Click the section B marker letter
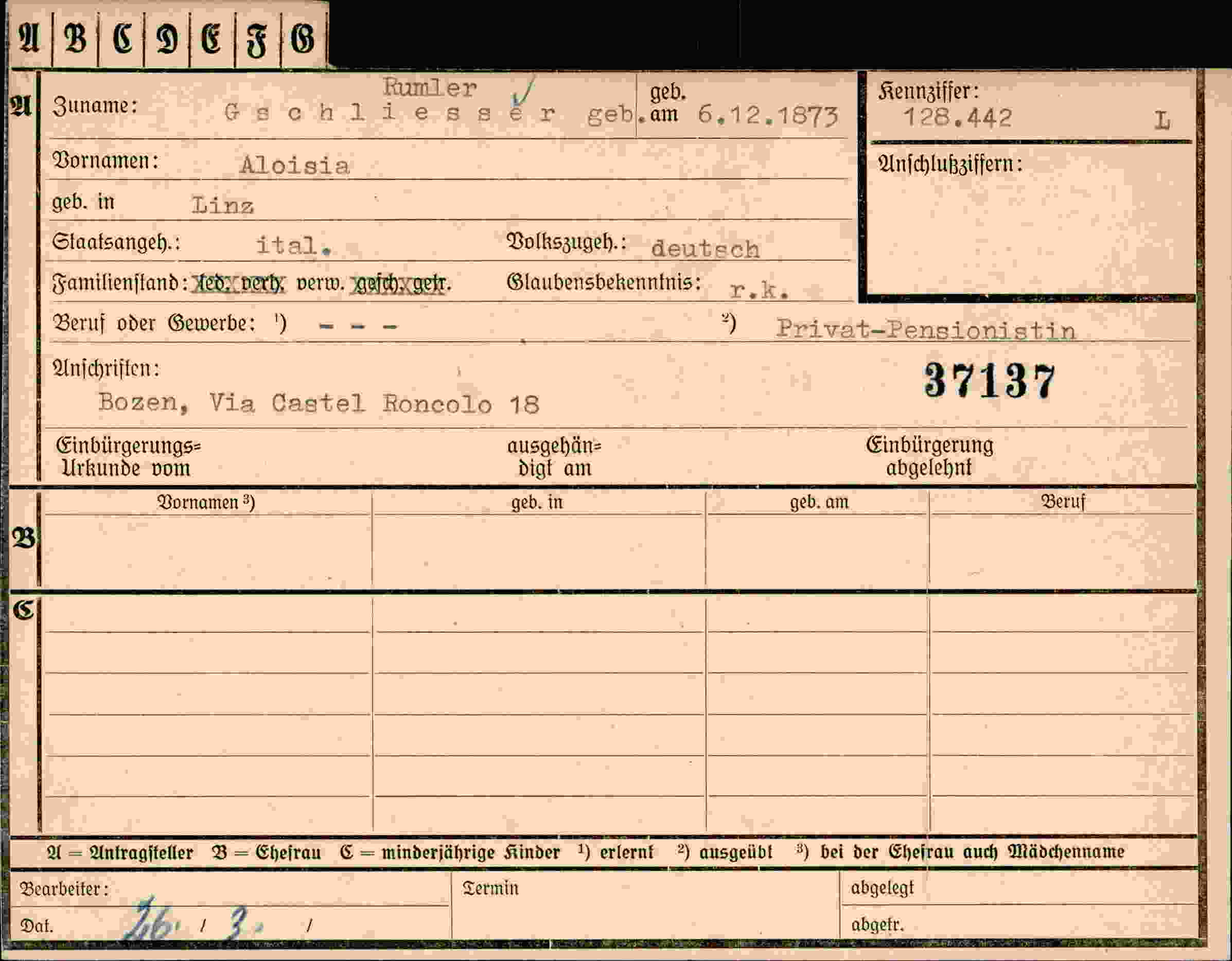Viewport: 1232px width, 961px height. [24, 538]
